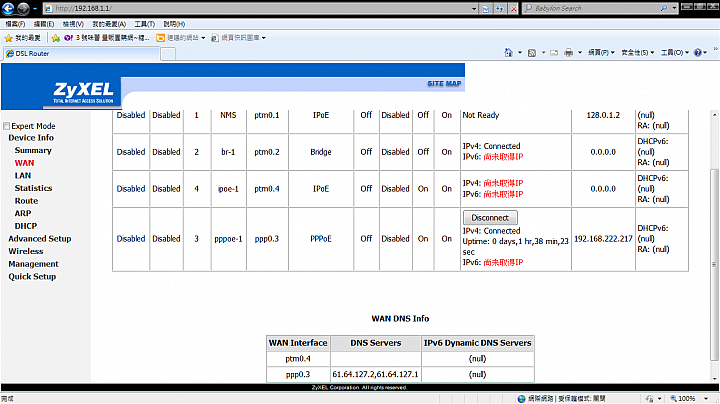720x404 pixels.
Task: Open the search provider dropdown arrow
Action: [x=674, y=8]
